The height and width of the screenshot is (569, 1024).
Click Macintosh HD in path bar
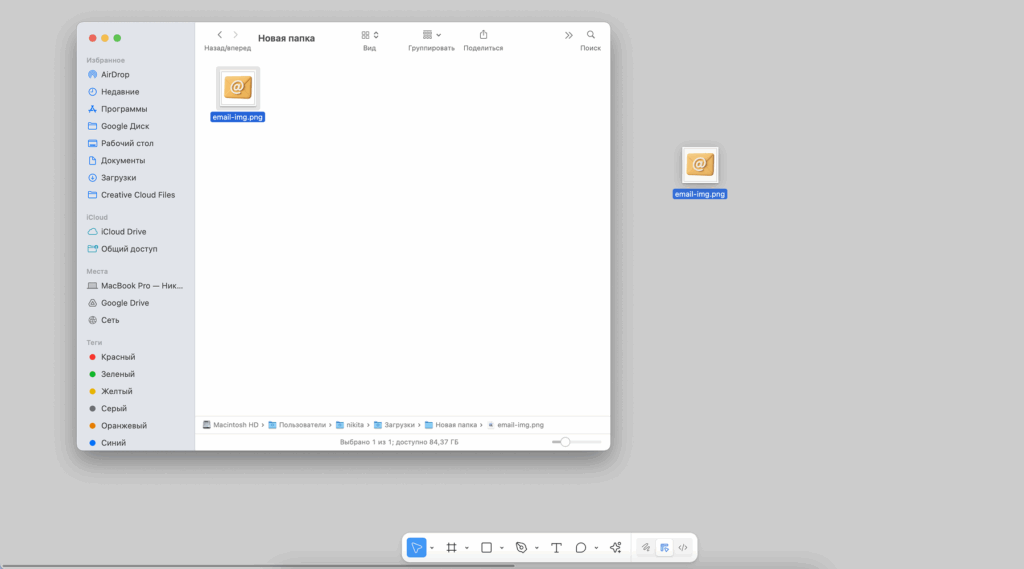tap(231, 425)
